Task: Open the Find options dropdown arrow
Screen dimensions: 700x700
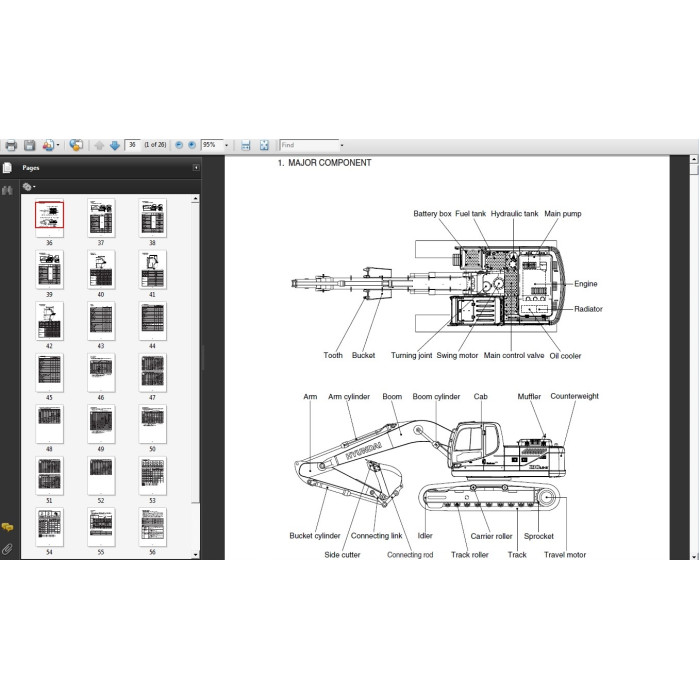Action: coord(342,145)
